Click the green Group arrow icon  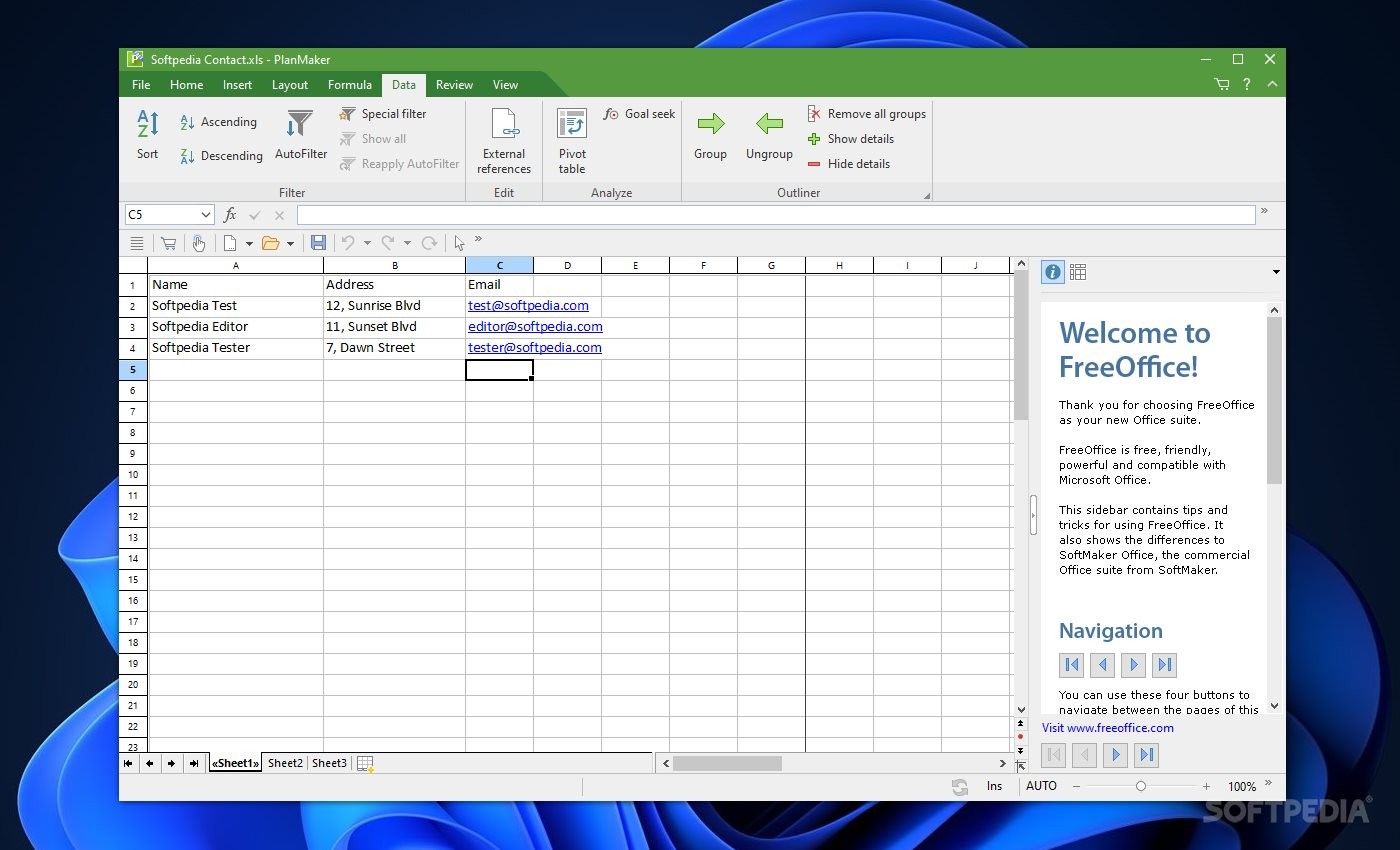tap(711, 124)
